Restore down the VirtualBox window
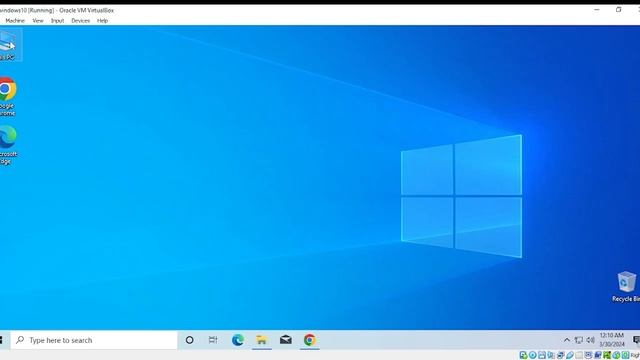640x360 pixels. 618,10
